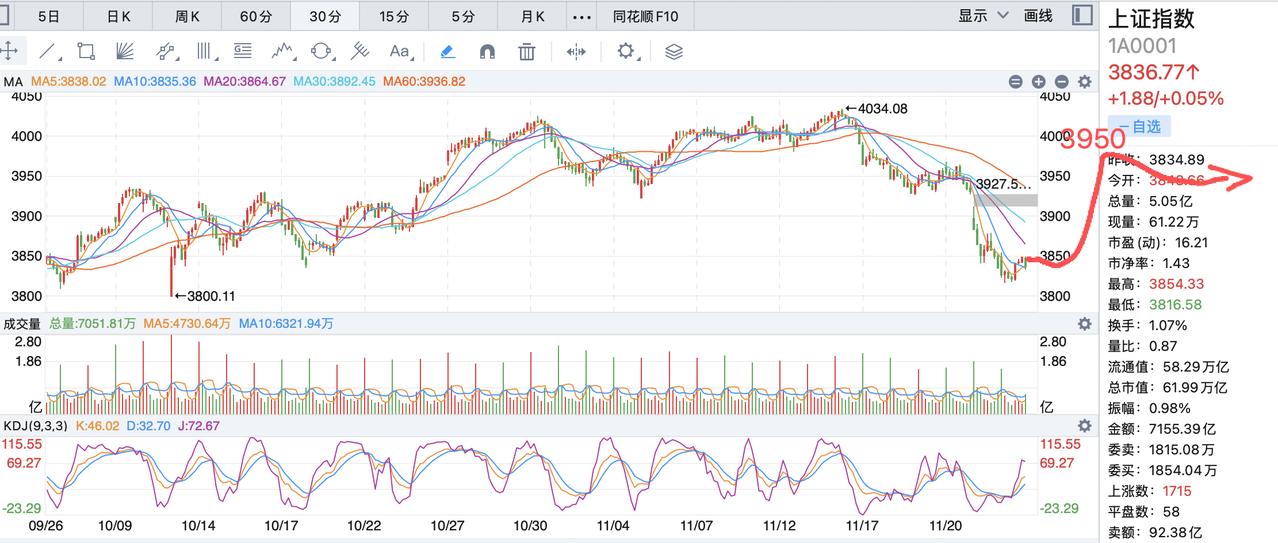
Task: Toggle the magnet snap mode
Action: click(x=488, y=51)
